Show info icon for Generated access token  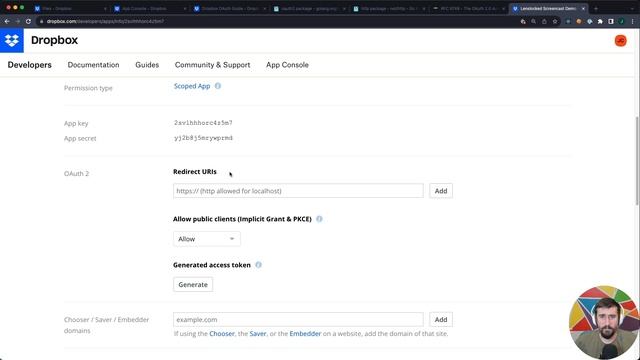pos(258,265)
